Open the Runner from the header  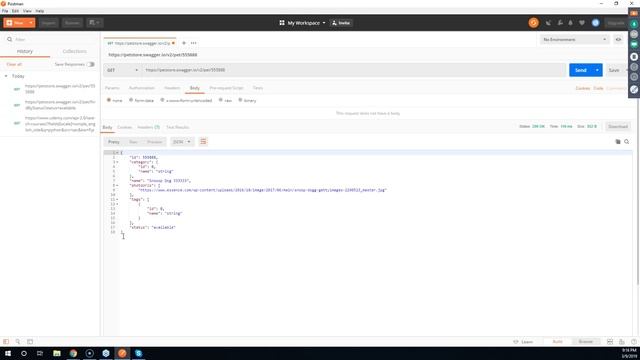point(72,23)
